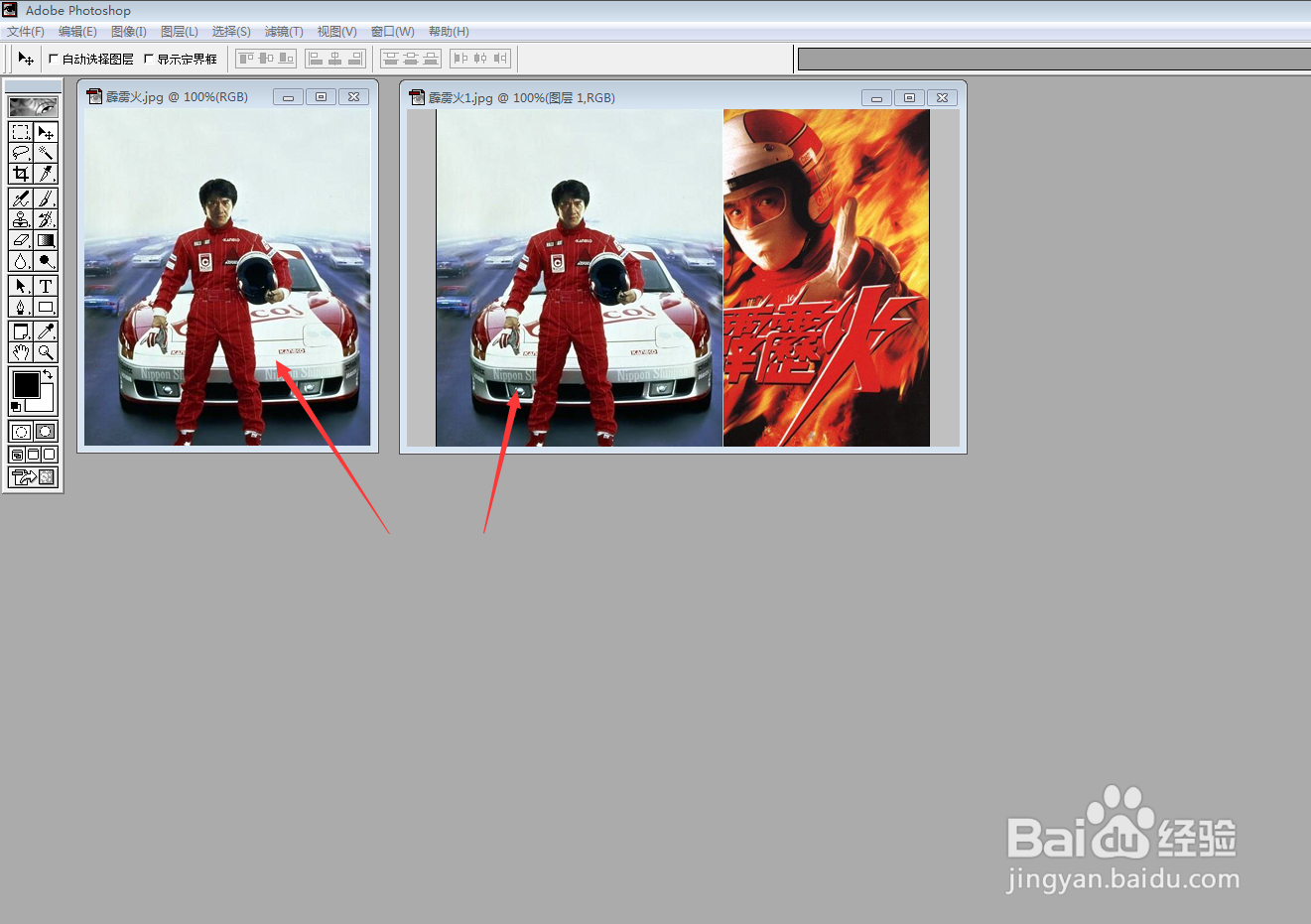Screen dimensions: 1311x924
Task: Click Align Vertical Centers button
Action: tap(266, 59)
